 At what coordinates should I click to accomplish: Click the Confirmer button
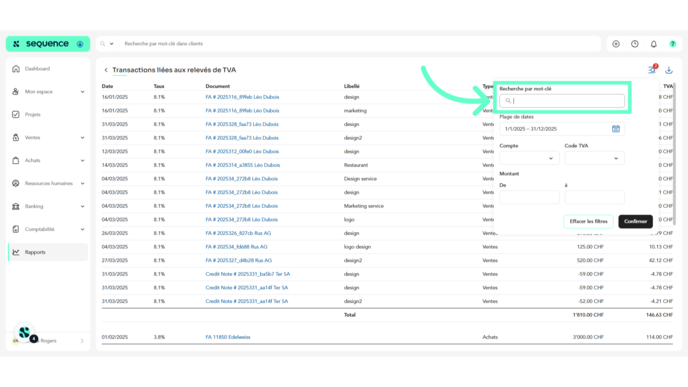pos(635,222)
